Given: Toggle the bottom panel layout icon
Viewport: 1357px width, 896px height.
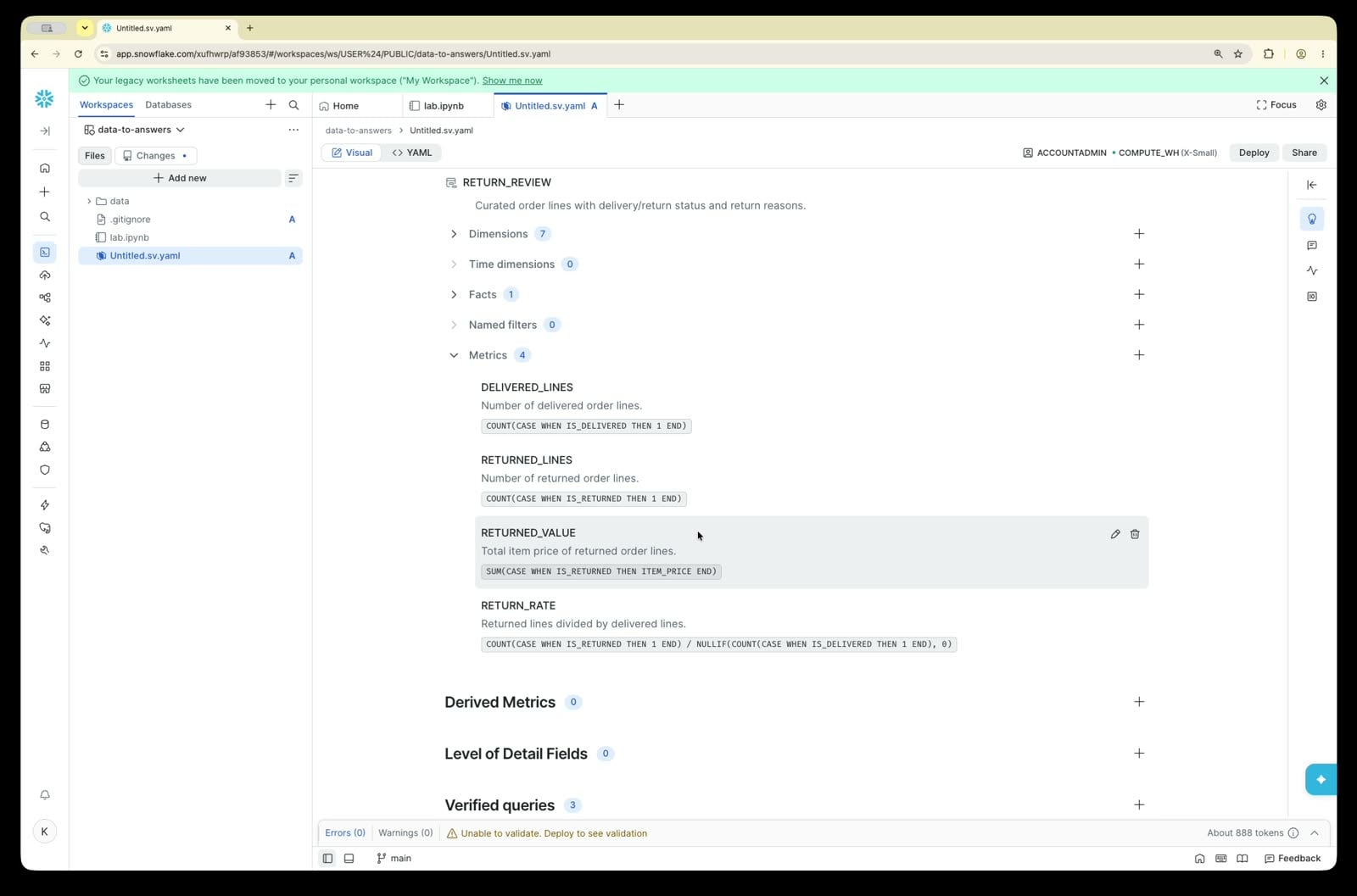Looking at the screenshot, I should click(349, 859).
